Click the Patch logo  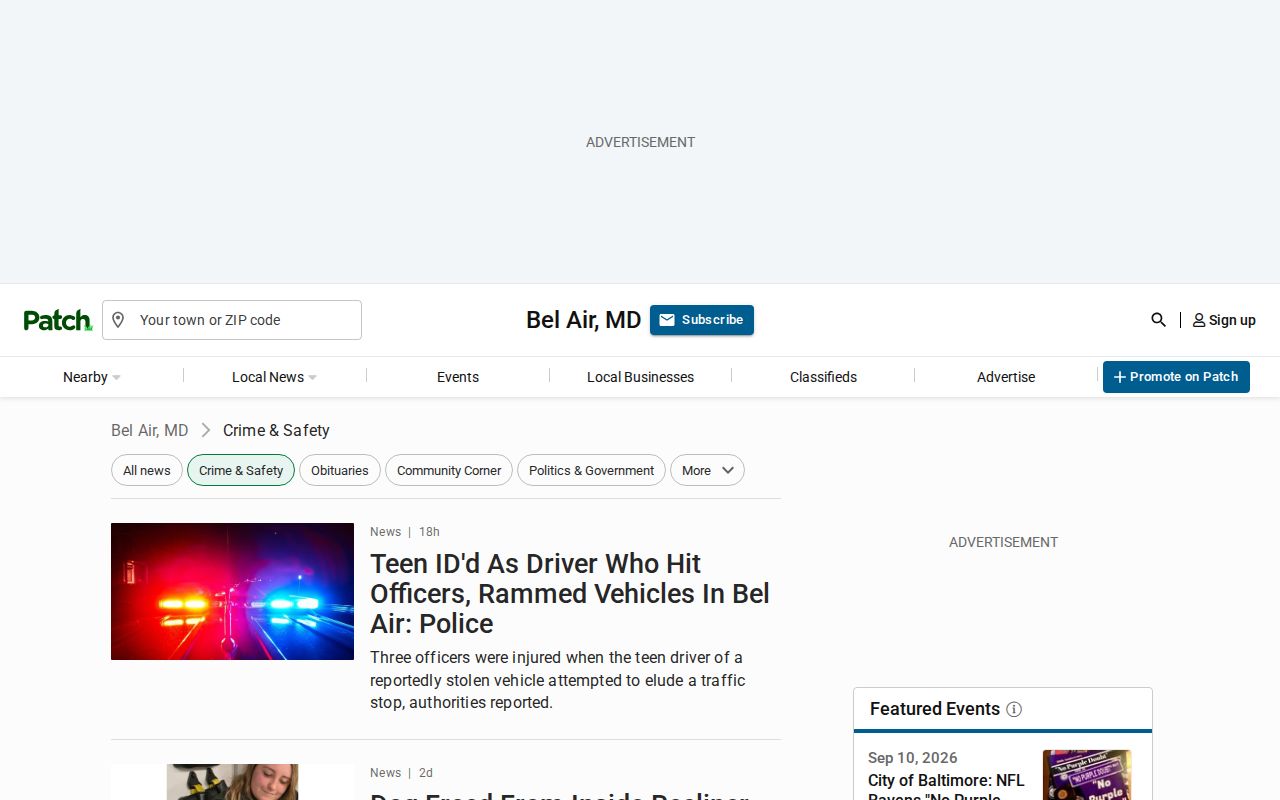click(58, 320)
